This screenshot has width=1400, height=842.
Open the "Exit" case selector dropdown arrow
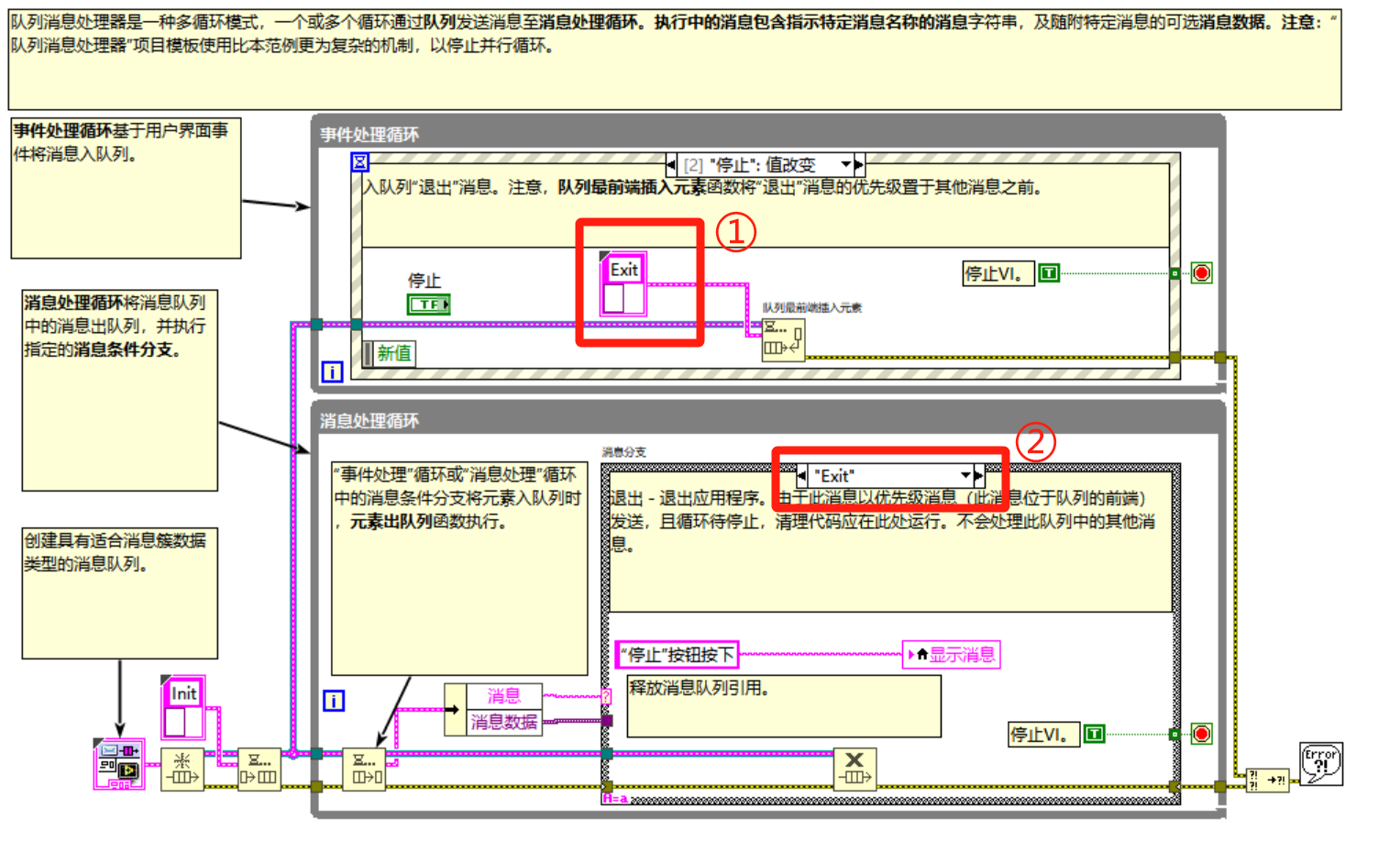(x=965, y=475)
